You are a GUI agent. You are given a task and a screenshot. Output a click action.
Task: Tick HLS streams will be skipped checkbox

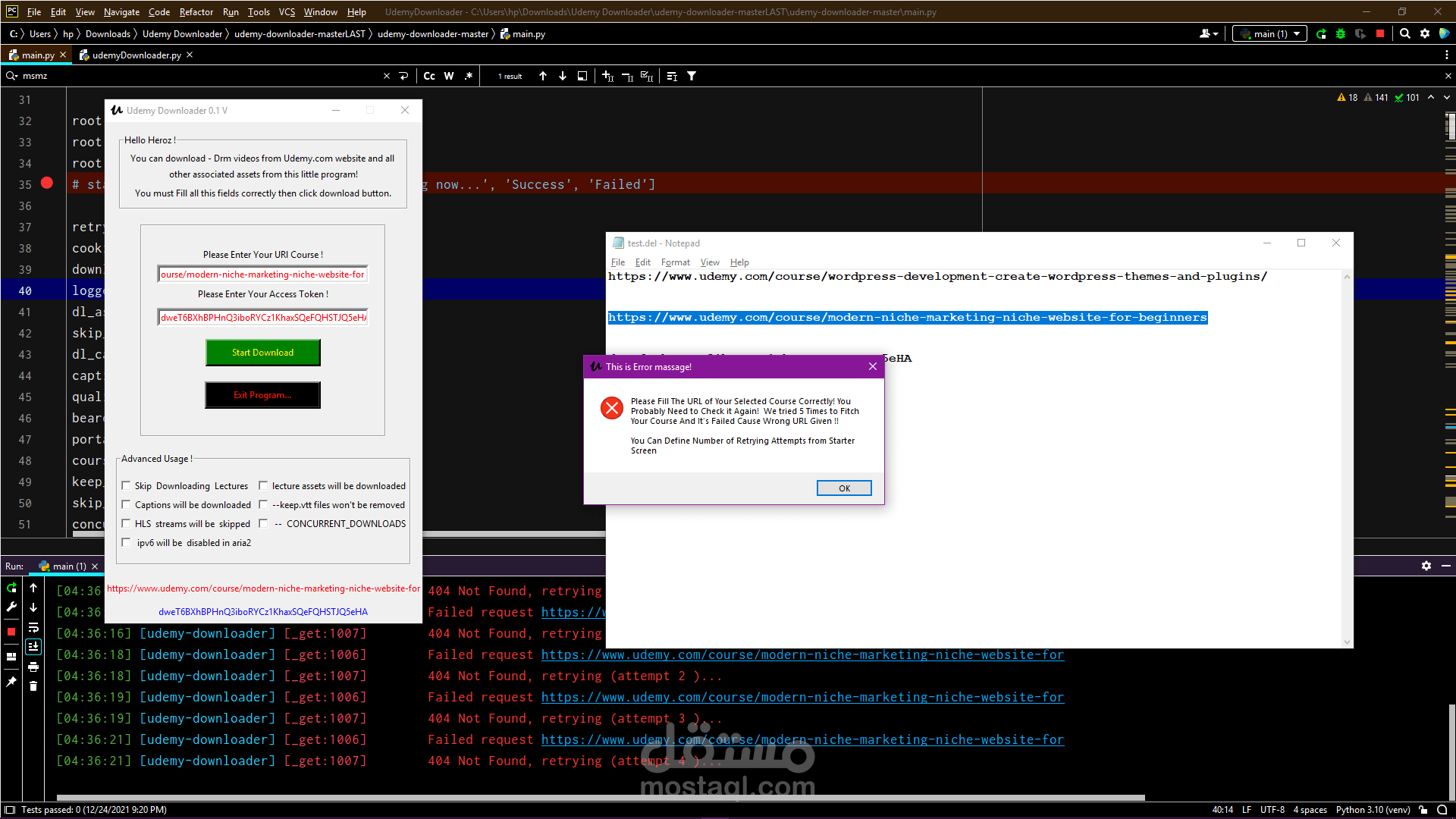[x=127, y=523]
